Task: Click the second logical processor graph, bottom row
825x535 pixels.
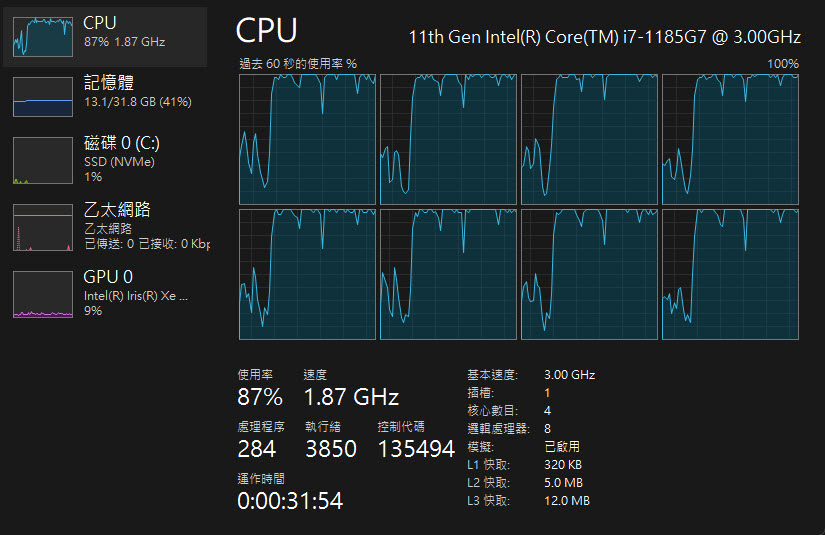Action: [x=448, y=275]
